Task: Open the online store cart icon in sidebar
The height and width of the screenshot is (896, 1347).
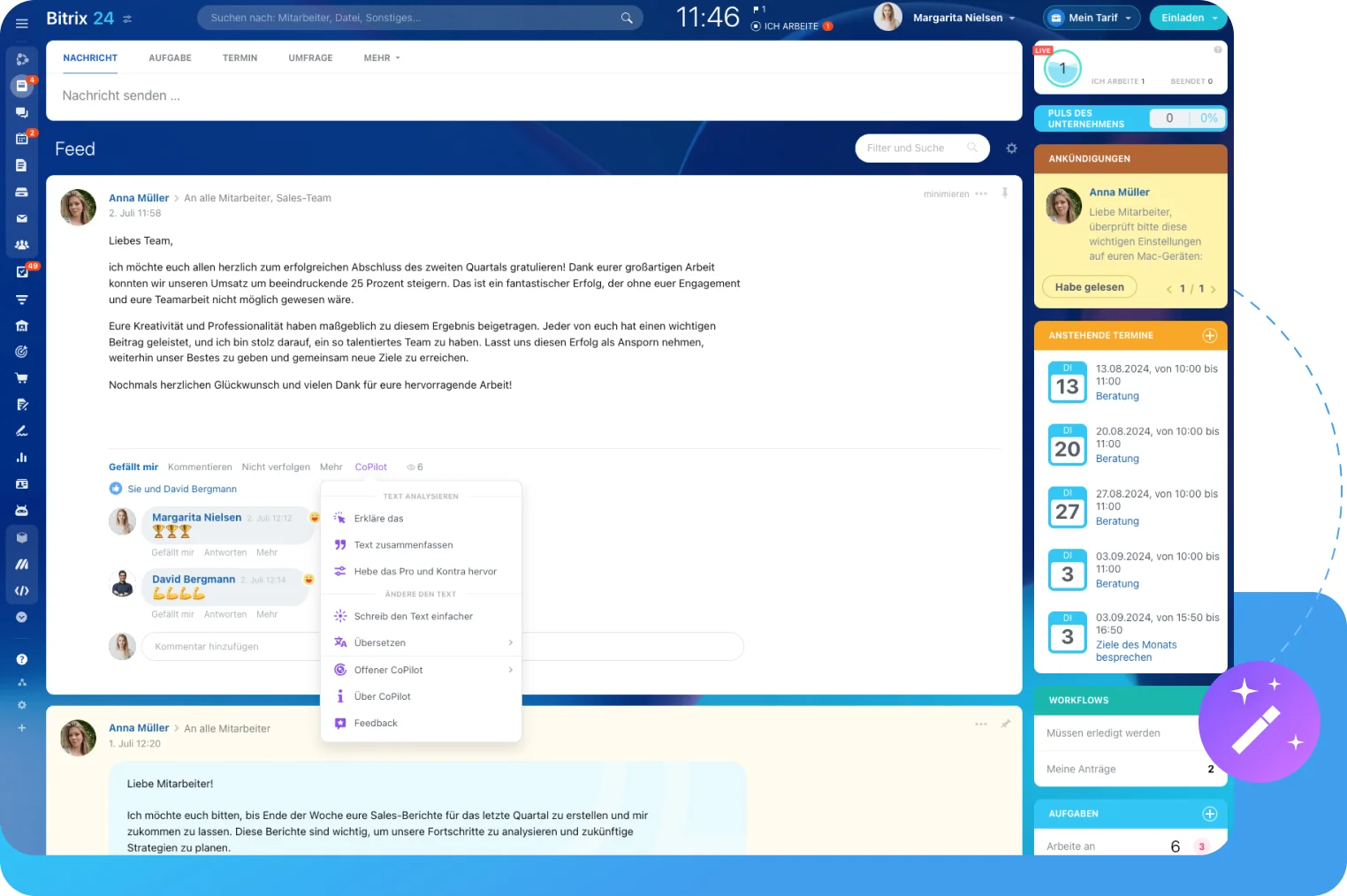Action: pos(22,378)
